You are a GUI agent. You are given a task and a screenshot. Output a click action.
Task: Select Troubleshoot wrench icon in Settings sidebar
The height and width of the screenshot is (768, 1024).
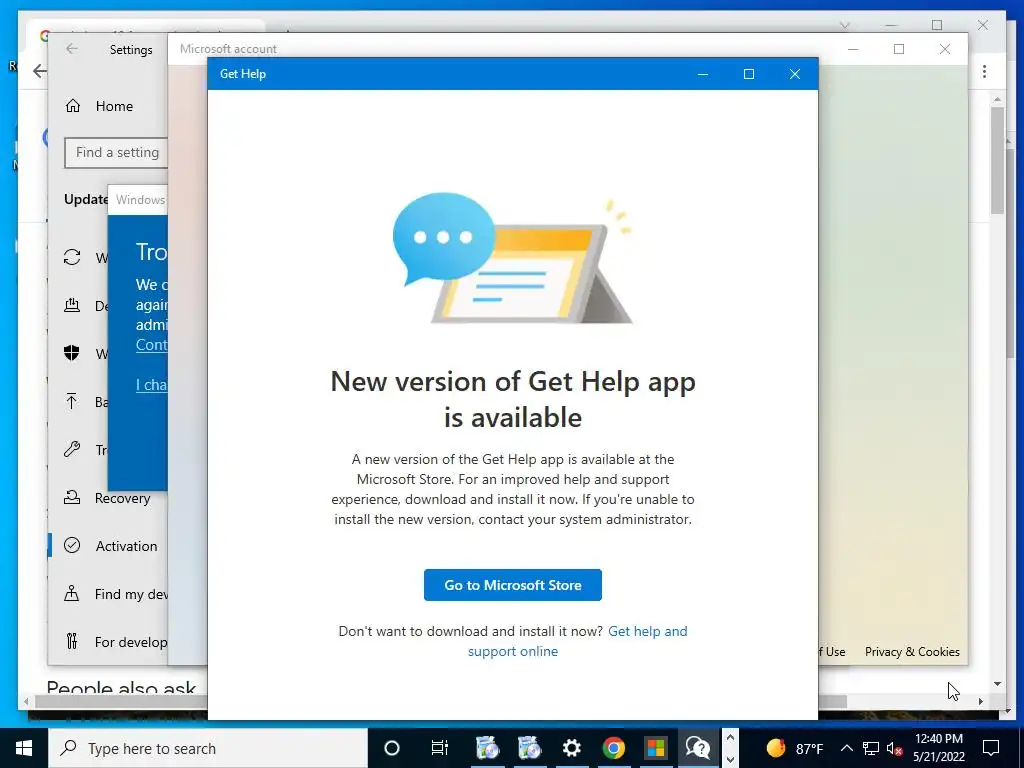pos(72,449)
